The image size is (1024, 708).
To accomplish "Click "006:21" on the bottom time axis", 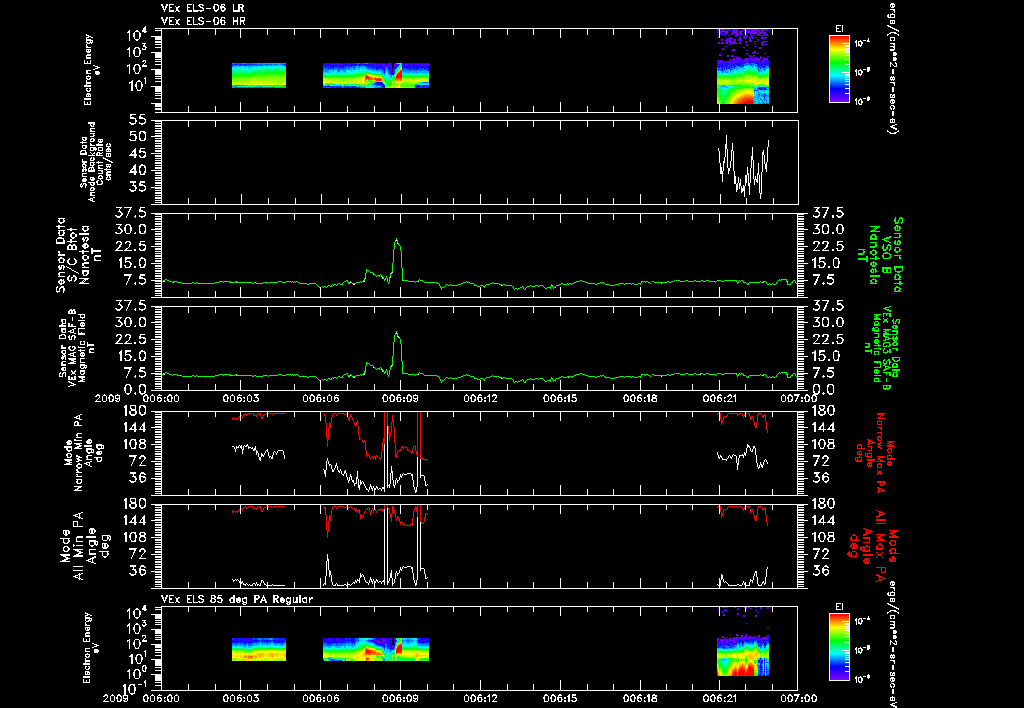I will coord(719,698).
